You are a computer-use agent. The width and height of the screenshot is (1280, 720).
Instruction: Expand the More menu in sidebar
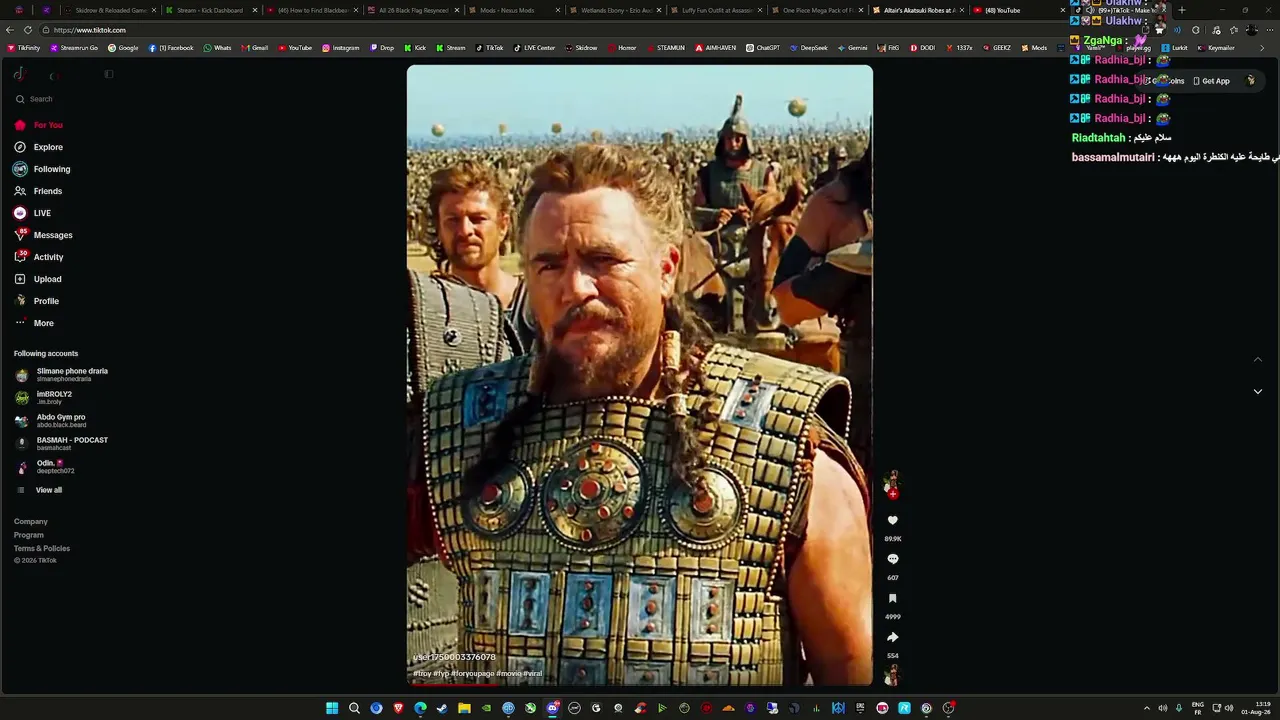pyautogui.click(x=34, y=323)
